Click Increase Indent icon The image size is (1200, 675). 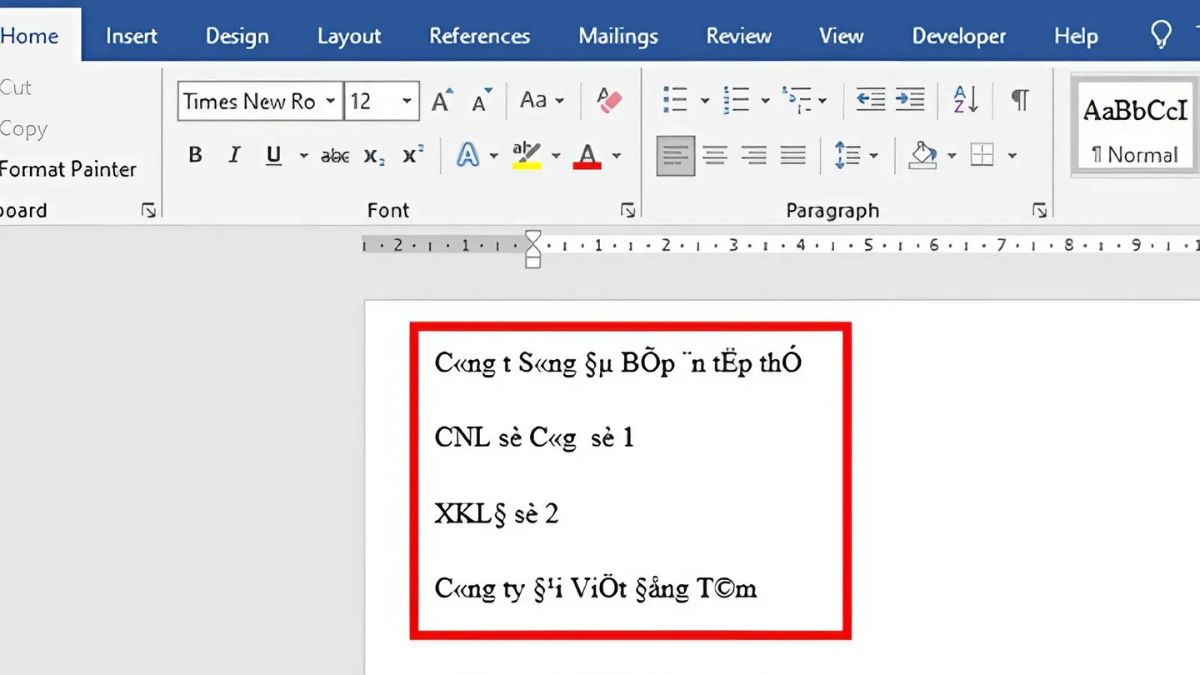(910, 99)
